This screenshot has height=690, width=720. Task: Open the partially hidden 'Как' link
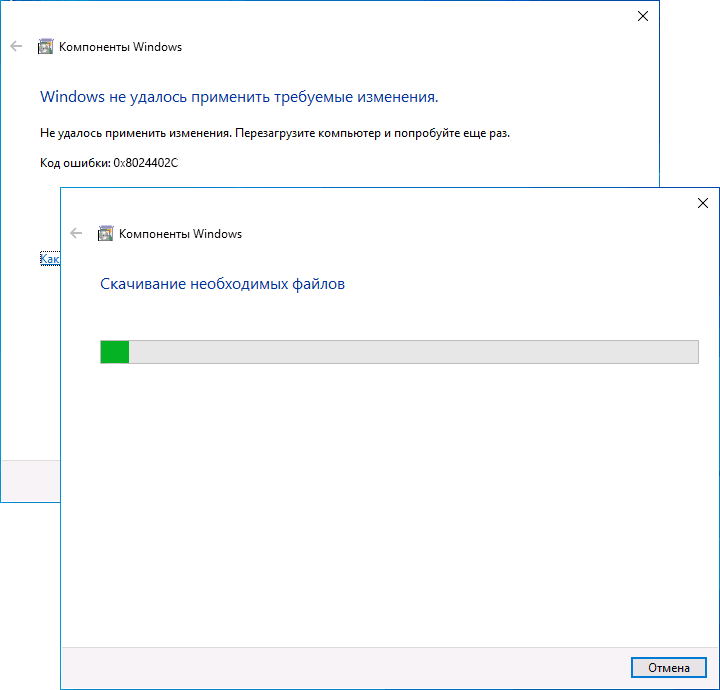50,259
